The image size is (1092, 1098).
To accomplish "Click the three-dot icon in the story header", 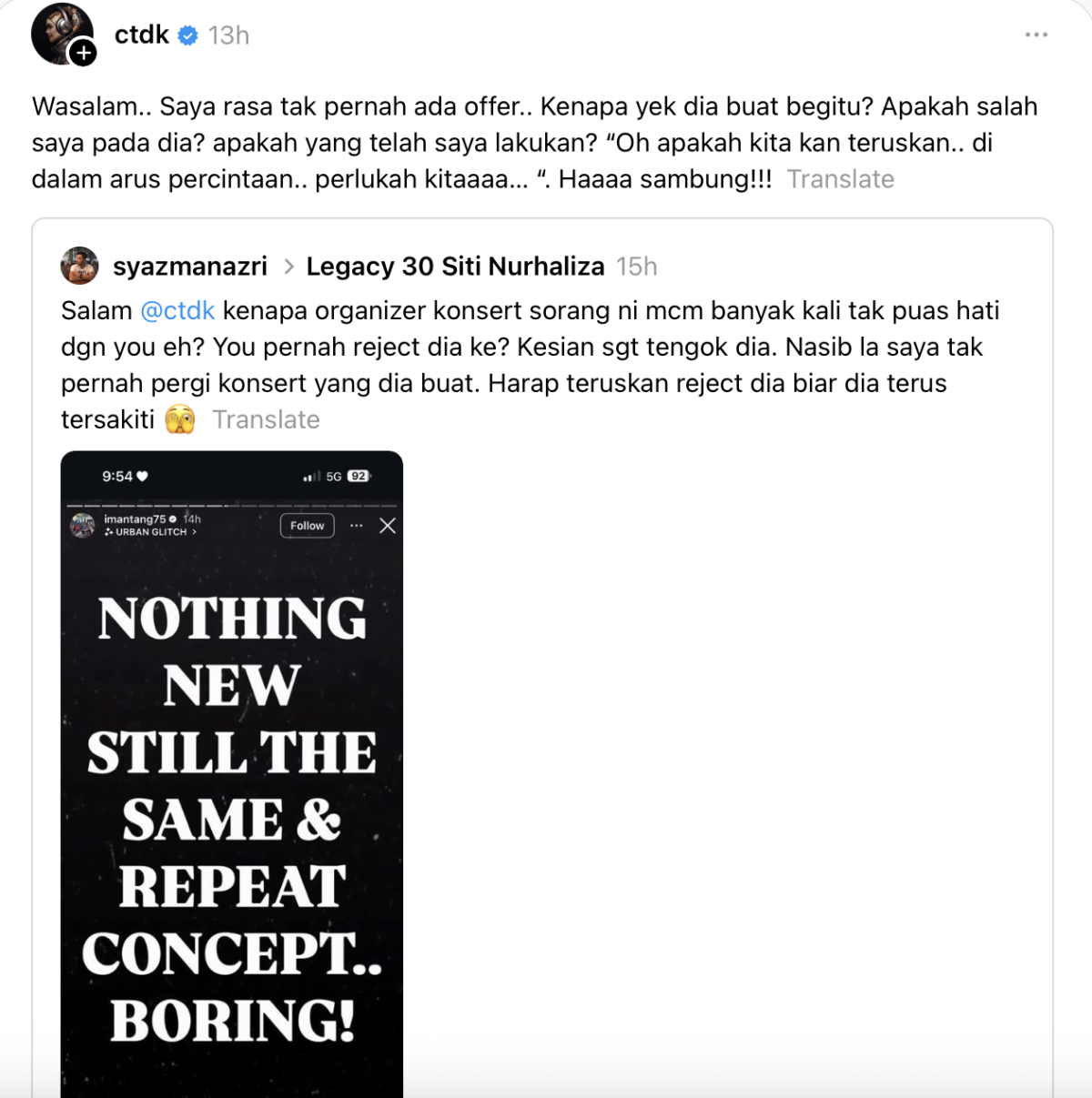I will tap(357, 526).
